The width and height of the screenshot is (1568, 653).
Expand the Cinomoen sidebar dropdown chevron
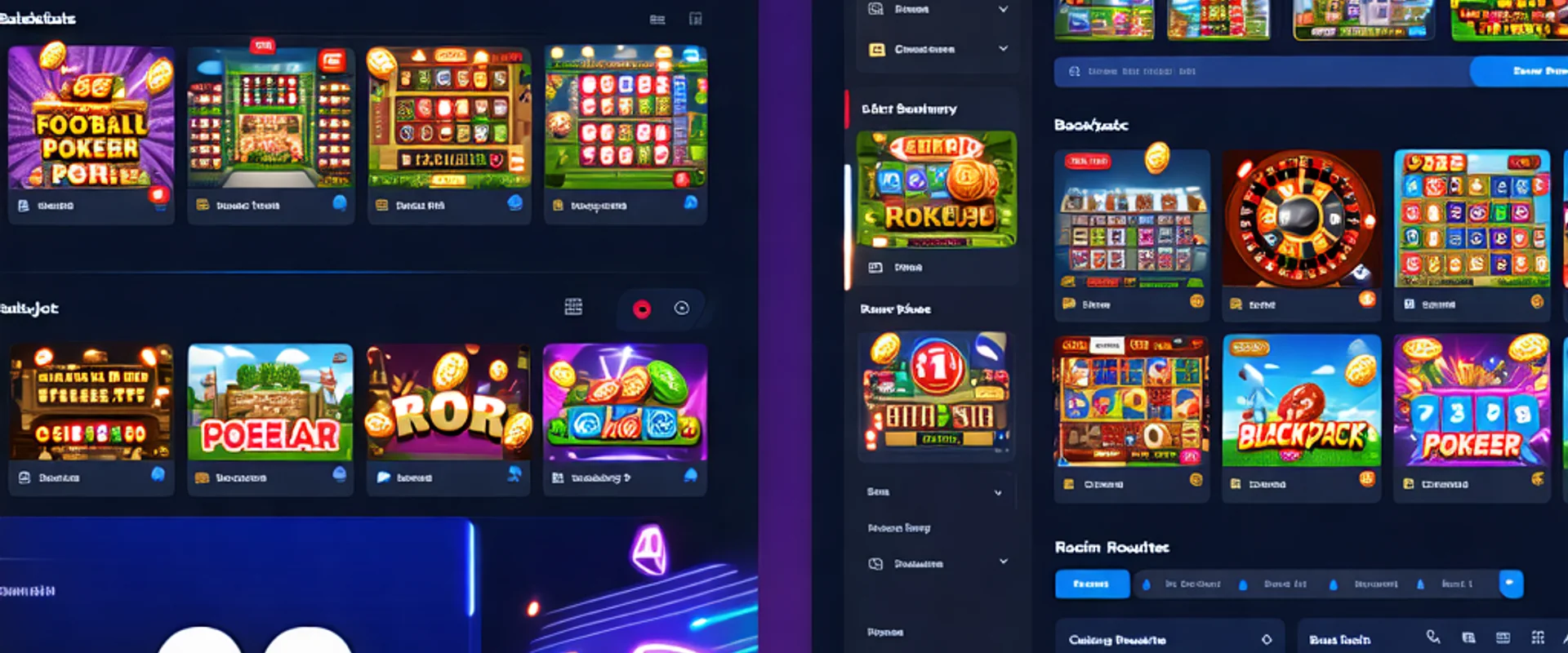[1003, 49]
